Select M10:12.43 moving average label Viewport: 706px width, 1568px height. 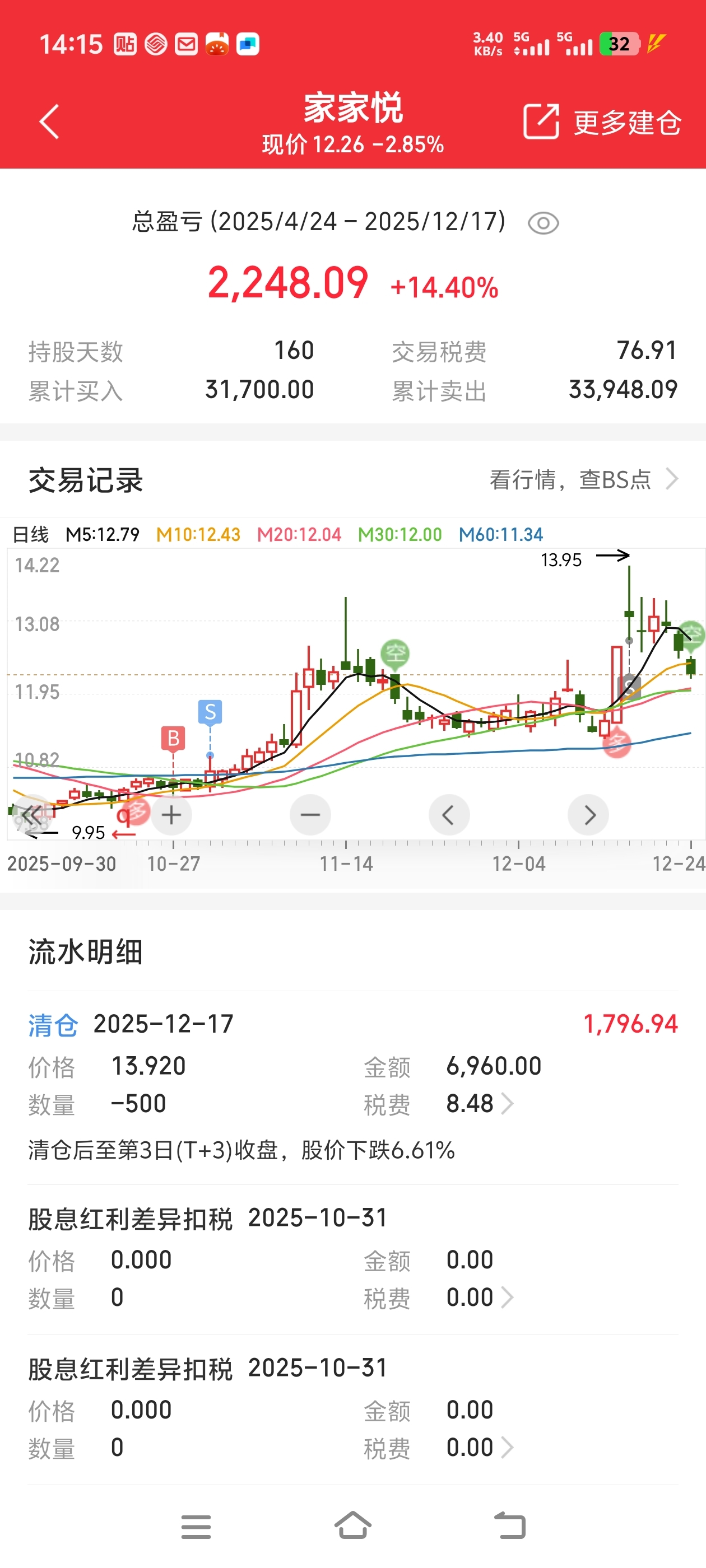pyautogui.click(x=198, y=534)
